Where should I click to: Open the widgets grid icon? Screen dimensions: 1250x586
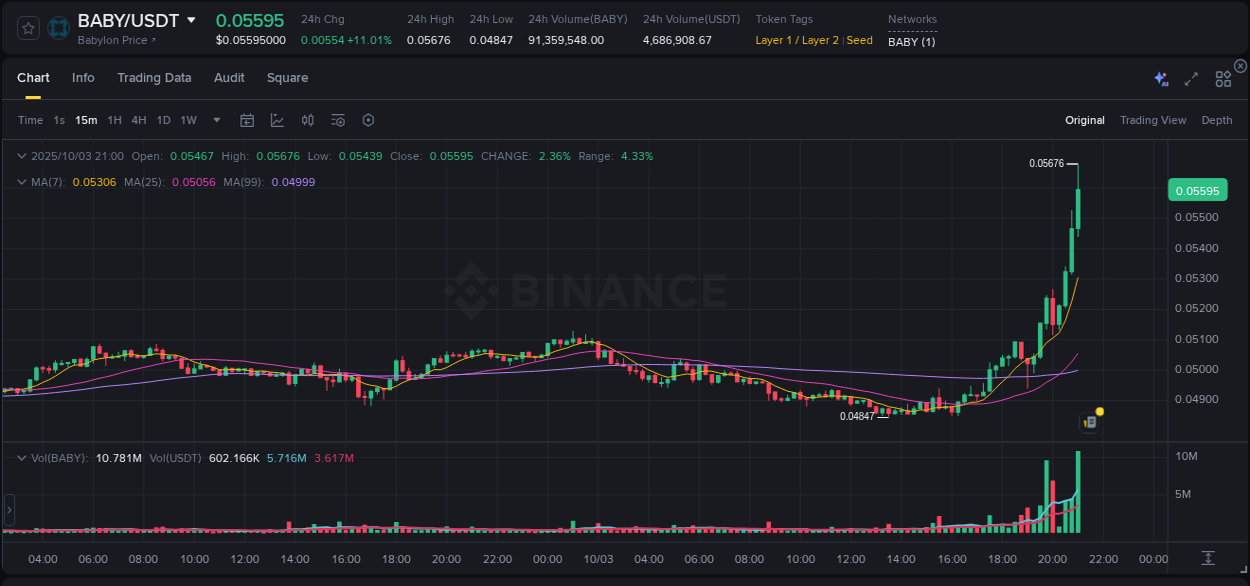tap(1222, 77)
